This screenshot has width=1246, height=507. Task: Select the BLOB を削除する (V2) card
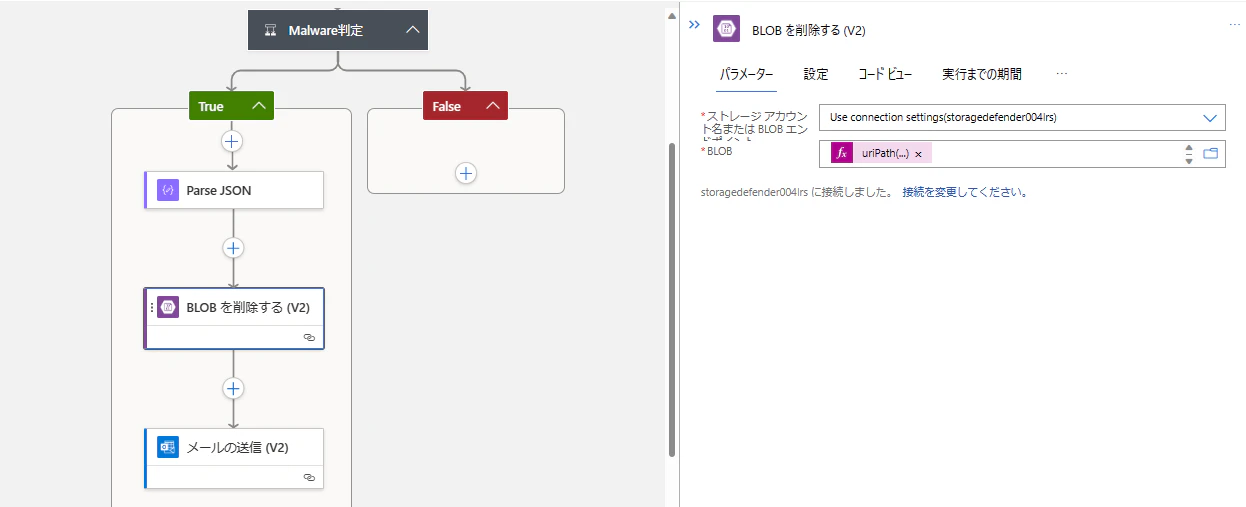pos(234,319)
